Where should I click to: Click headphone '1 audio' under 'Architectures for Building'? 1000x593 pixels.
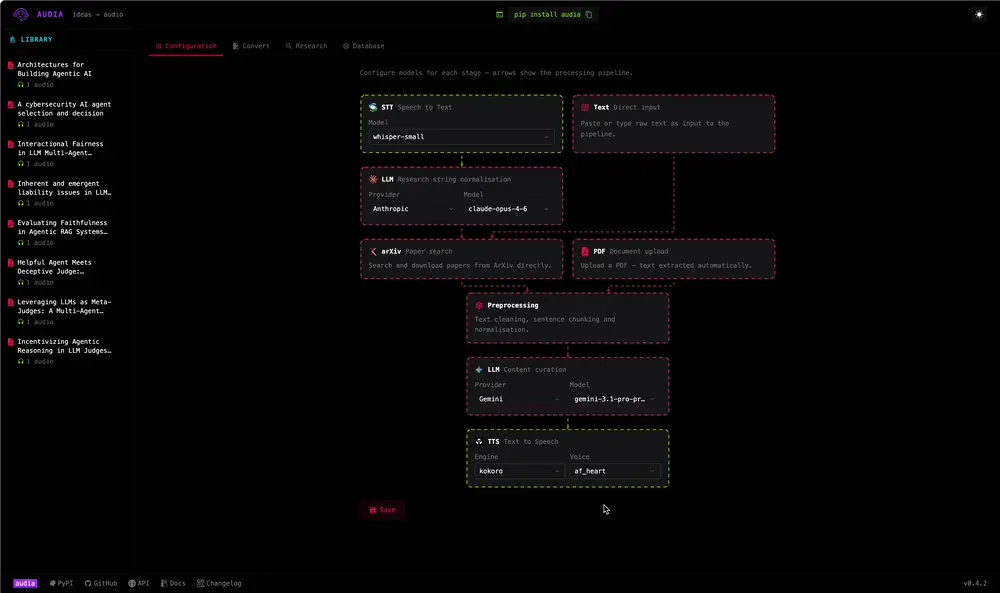pyautogui.click(x=36, y=84)
